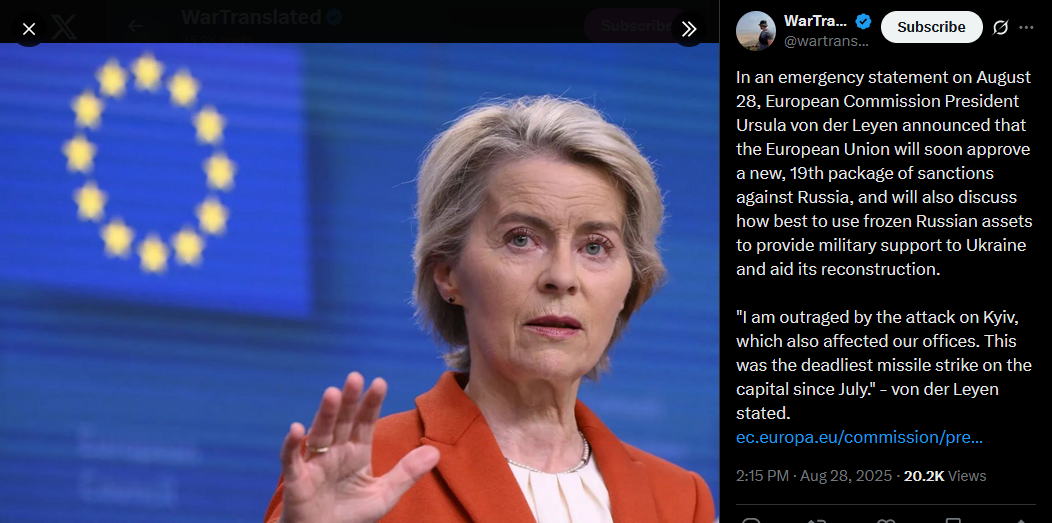Open WarTranslated profile avatar

tap(756, 30)
